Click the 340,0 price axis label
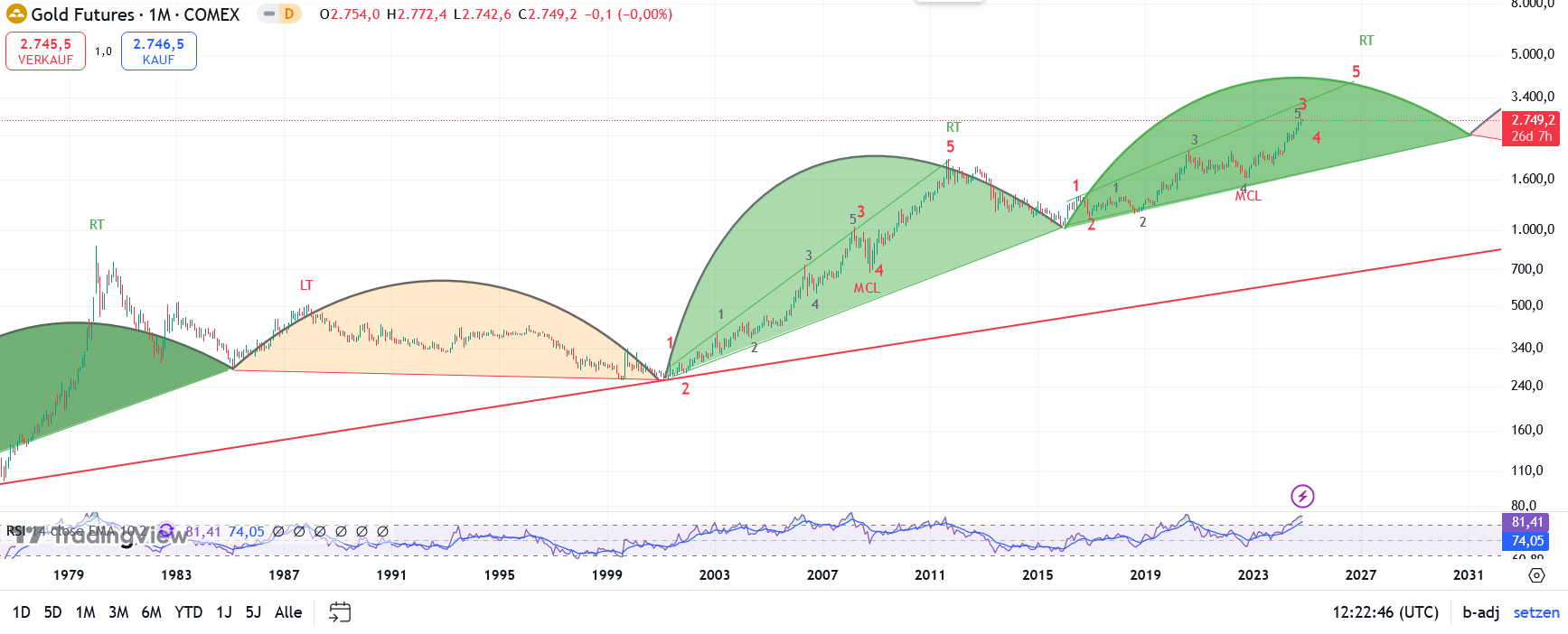Image resolution: width=1568 pixels, height=634 pixels. pyautogui.click(x=1527, y=348)
